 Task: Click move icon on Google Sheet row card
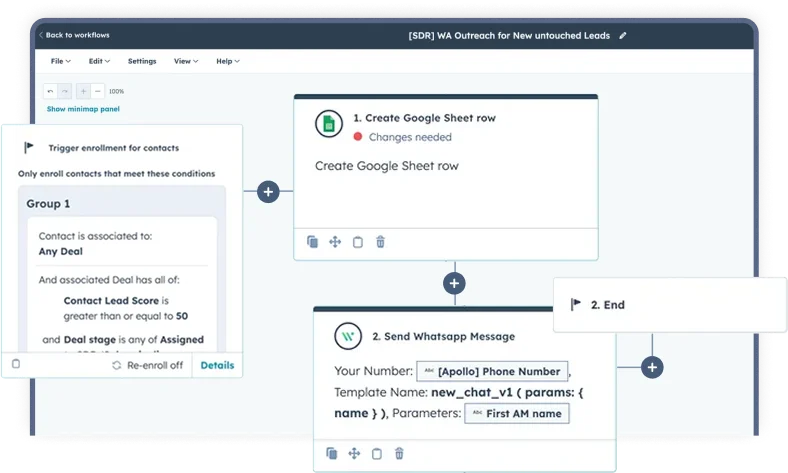pyautogui.click(x=335, y=242)
